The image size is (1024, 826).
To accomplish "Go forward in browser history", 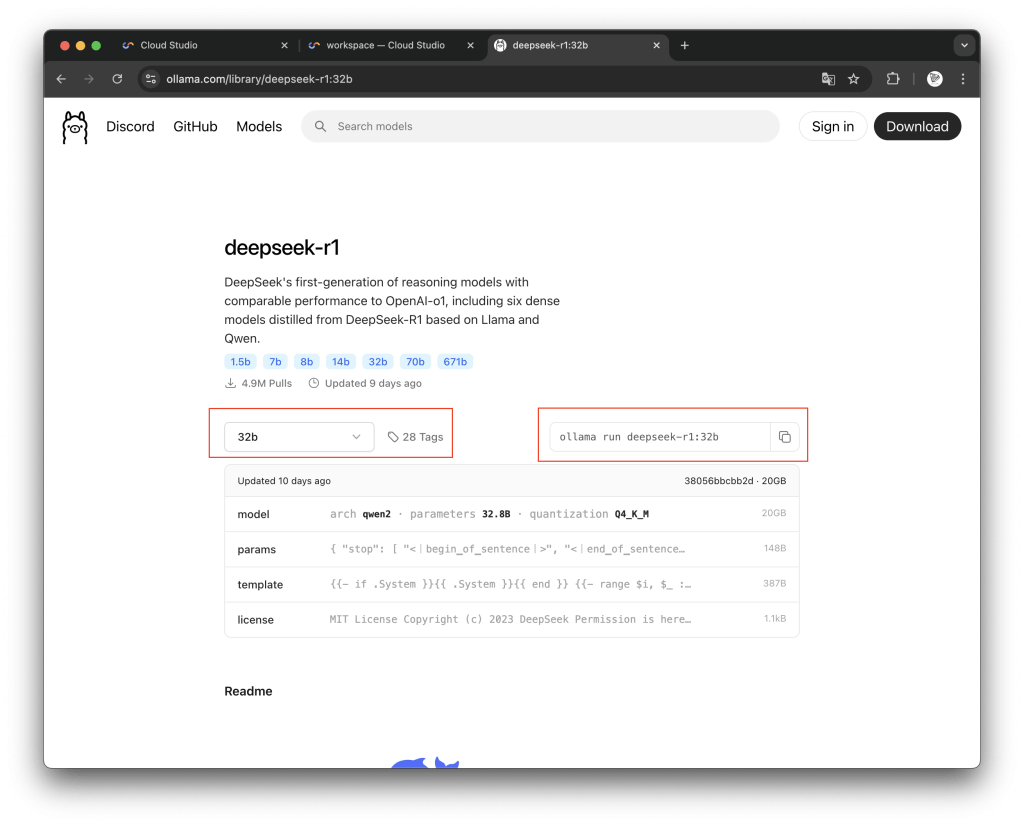I will 89,79.
